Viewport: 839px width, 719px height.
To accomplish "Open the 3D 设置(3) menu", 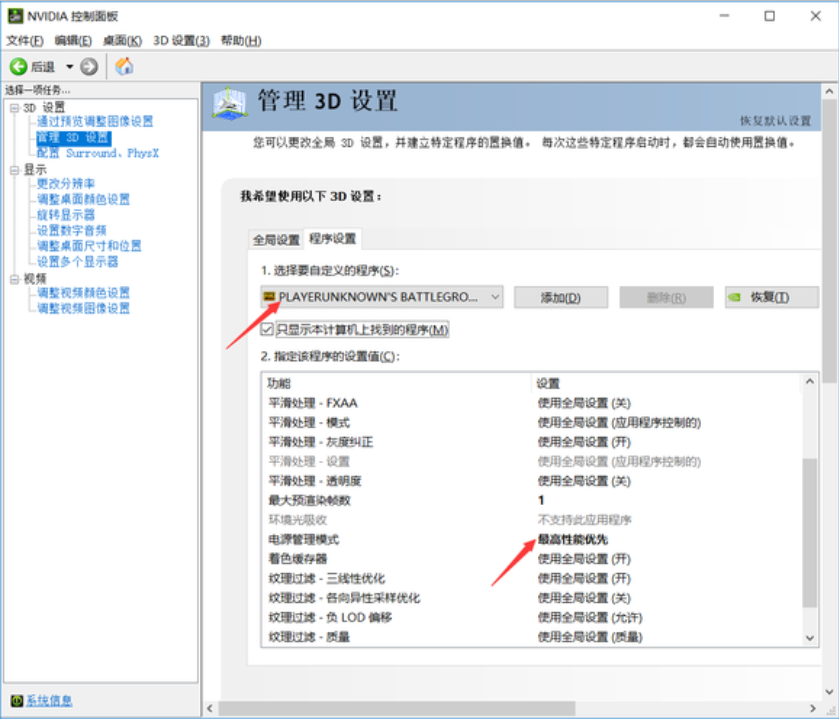I will pos(181,41).
